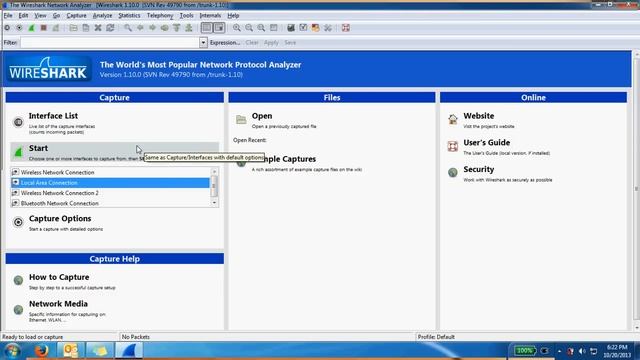Click the zoom out toolbar icon
This screenshot has width=640, height=360.
click(x=249, y=28)
